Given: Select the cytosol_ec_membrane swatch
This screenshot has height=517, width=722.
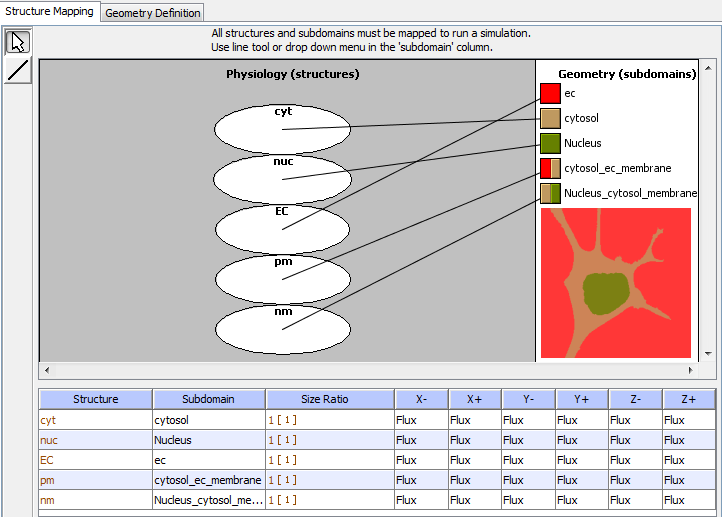Looking at the screenshot, I should (550, 168).
